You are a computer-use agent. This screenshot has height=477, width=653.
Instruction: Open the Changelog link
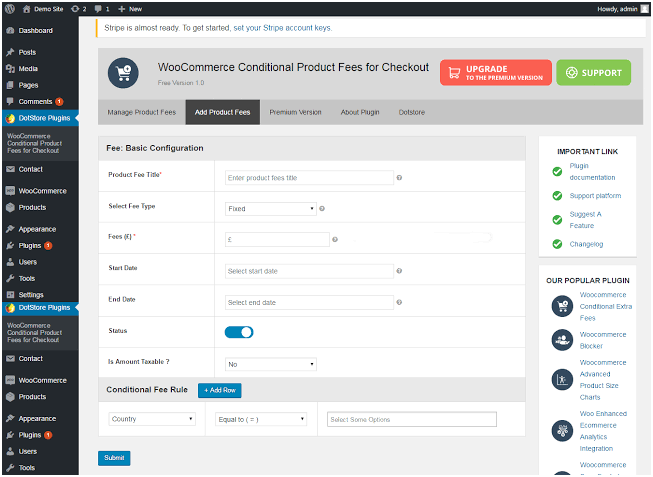(x=586, y=244)
